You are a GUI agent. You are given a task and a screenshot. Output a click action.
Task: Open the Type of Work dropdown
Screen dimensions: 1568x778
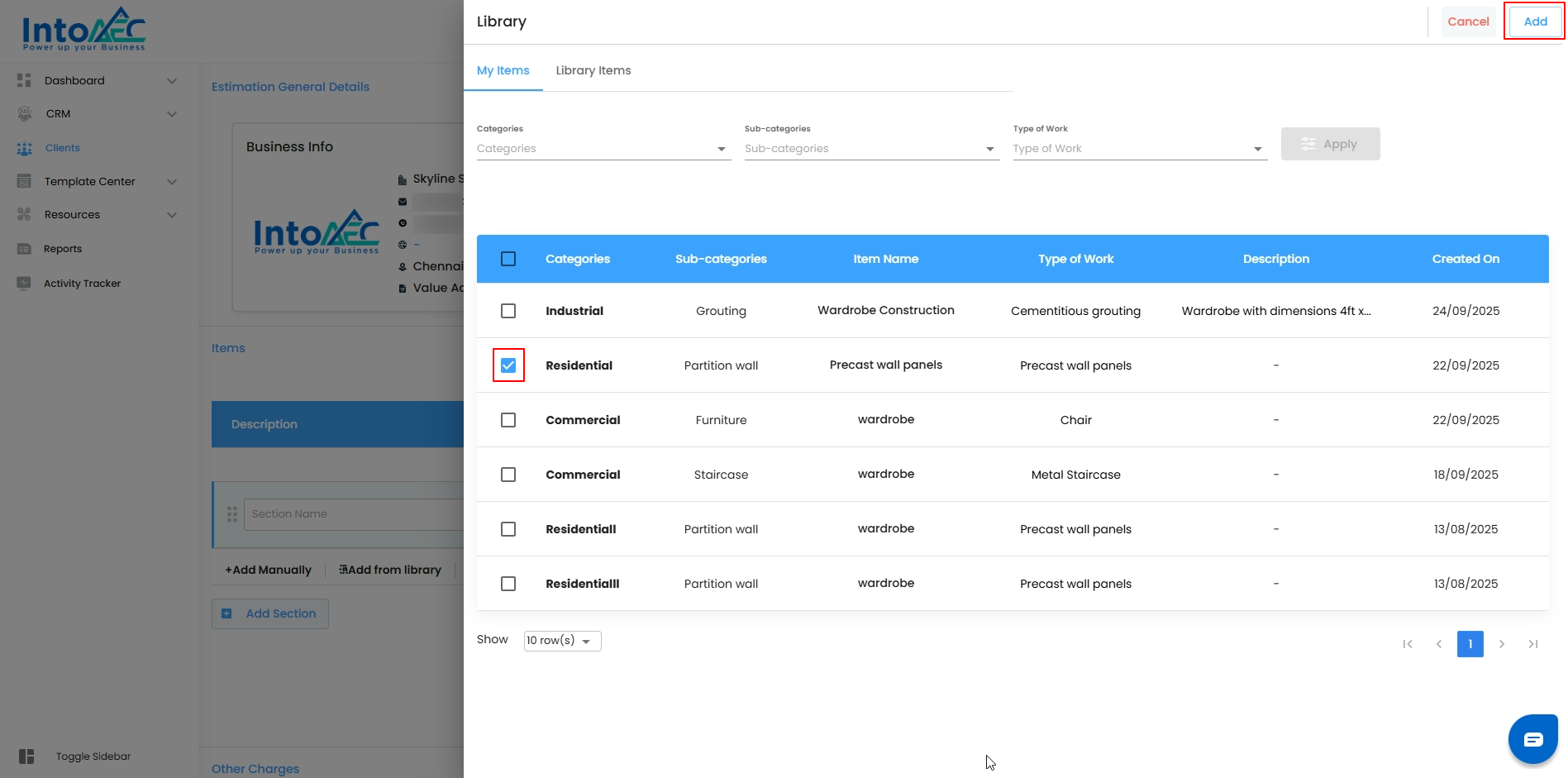coord(1139,149)
